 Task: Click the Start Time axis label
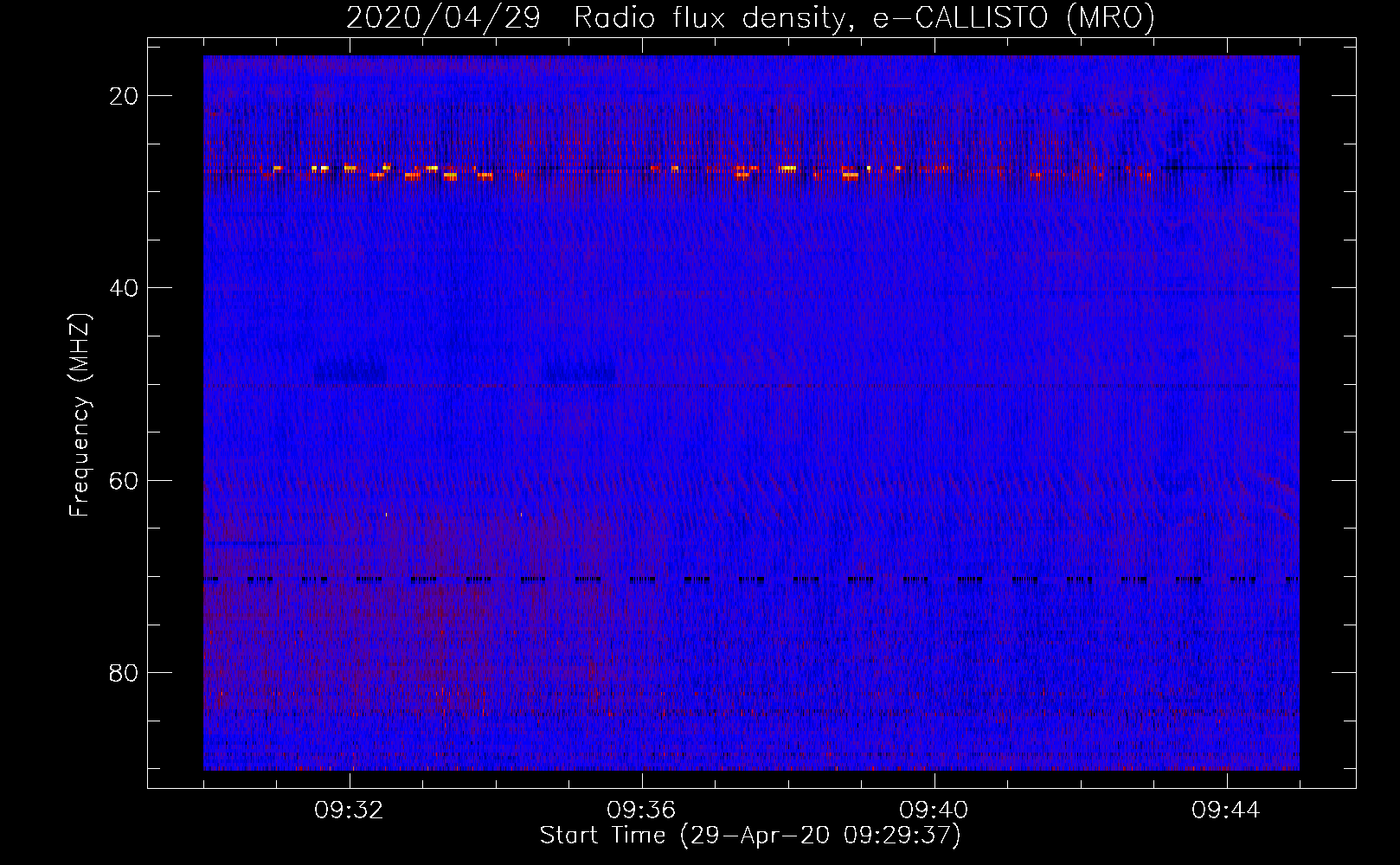click(x=750, y=836)
